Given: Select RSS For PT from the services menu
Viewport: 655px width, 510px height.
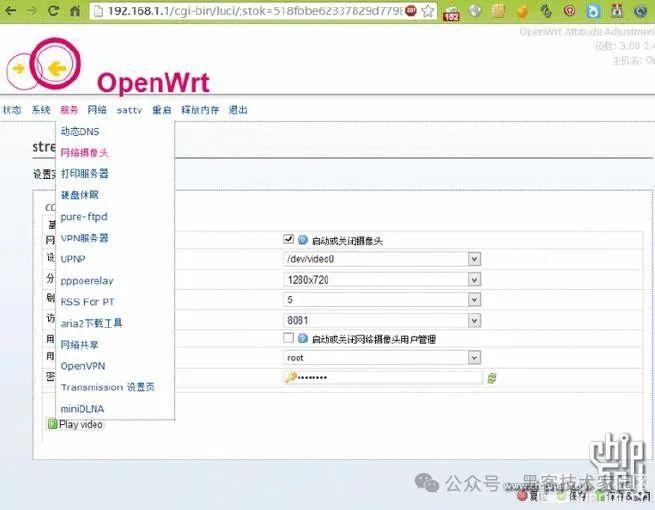Looking at the screenshot, I should 87,302.
